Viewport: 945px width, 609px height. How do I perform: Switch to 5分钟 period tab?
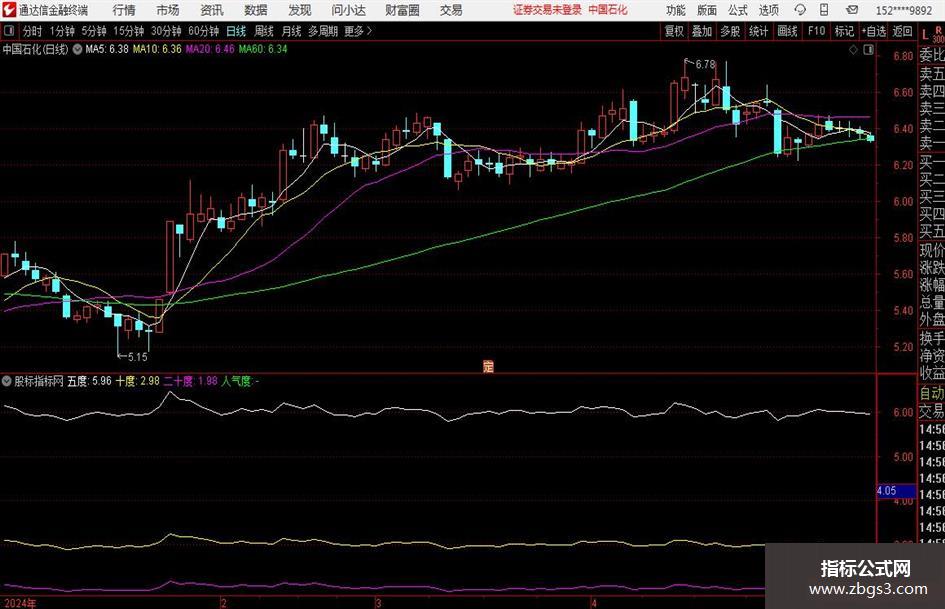94,31
